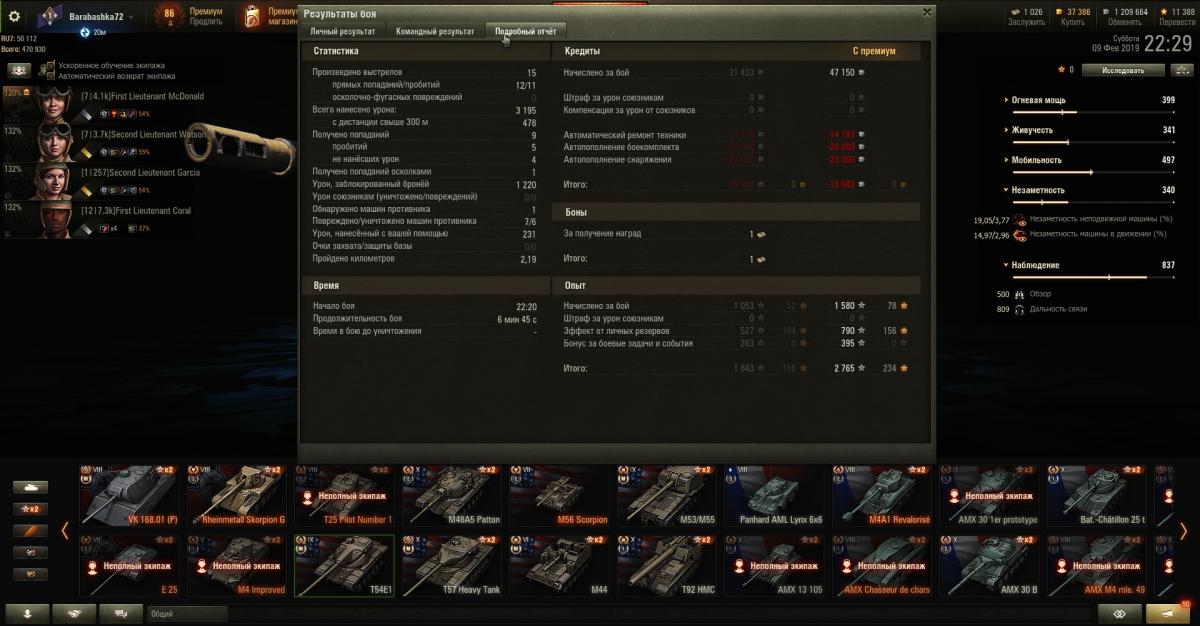Open crew operations button above crew list
The image size is (1200, 626).
(x=19, y=70)
